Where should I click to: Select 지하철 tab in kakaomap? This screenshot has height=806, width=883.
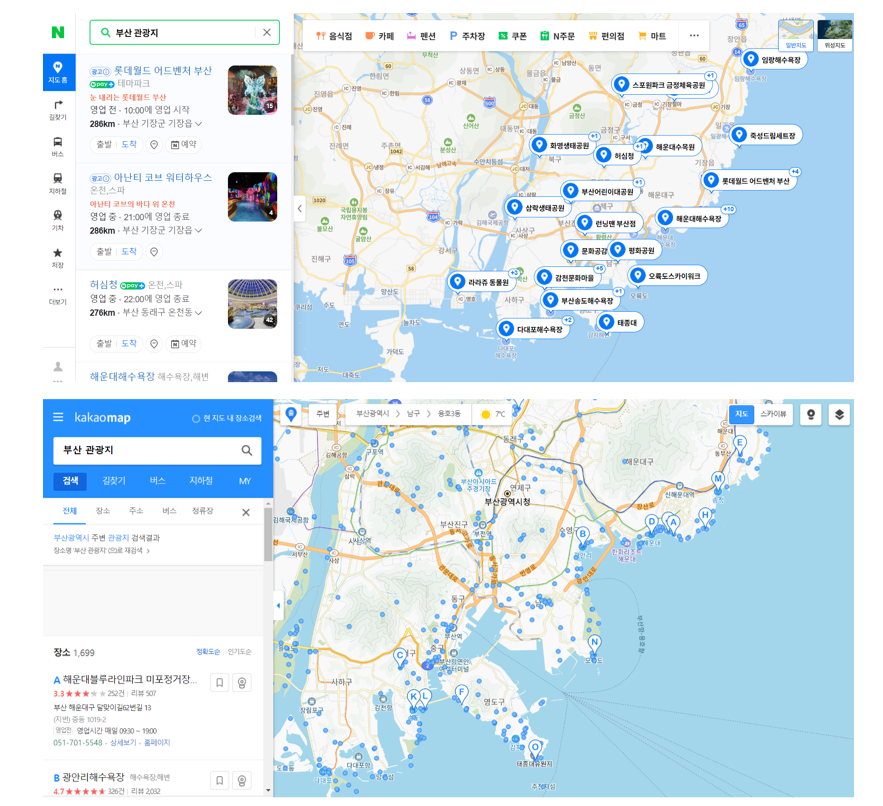pyautogui.click(x=201, y=481)
